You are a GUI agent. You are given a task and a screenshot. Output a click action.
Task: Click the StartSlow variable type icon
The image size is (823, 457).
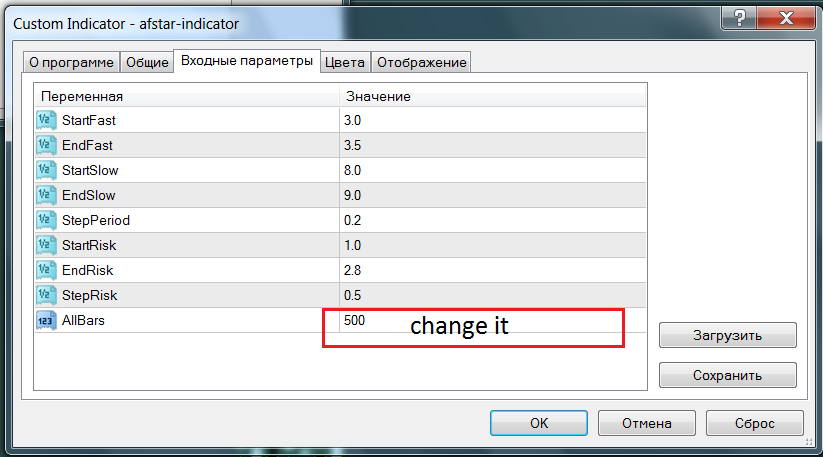point(46,170)
